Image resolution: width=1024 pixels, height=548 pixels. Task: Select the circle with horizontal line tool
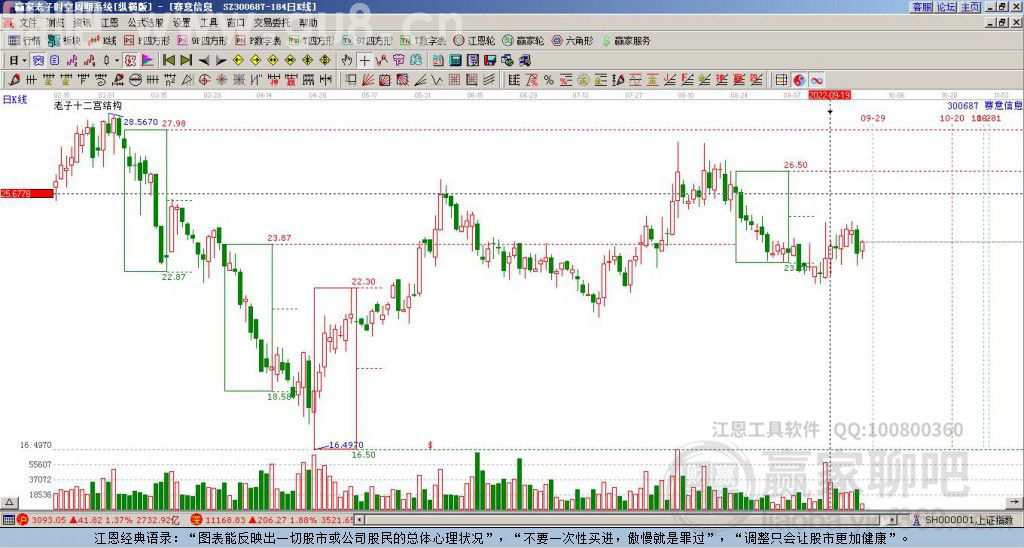tap(135, 80)
